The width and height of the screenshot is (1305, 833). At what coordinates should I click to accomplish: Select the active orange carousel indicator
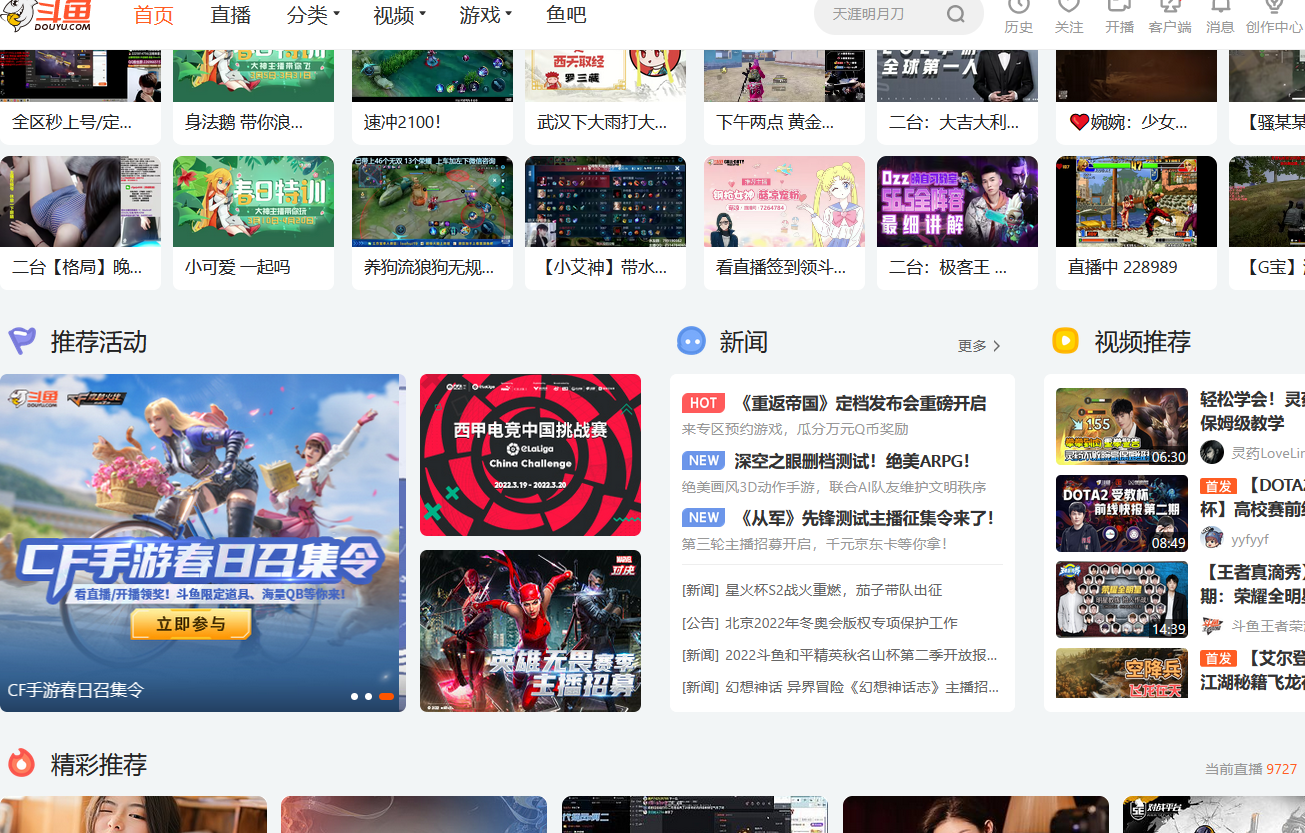[386, 696]
